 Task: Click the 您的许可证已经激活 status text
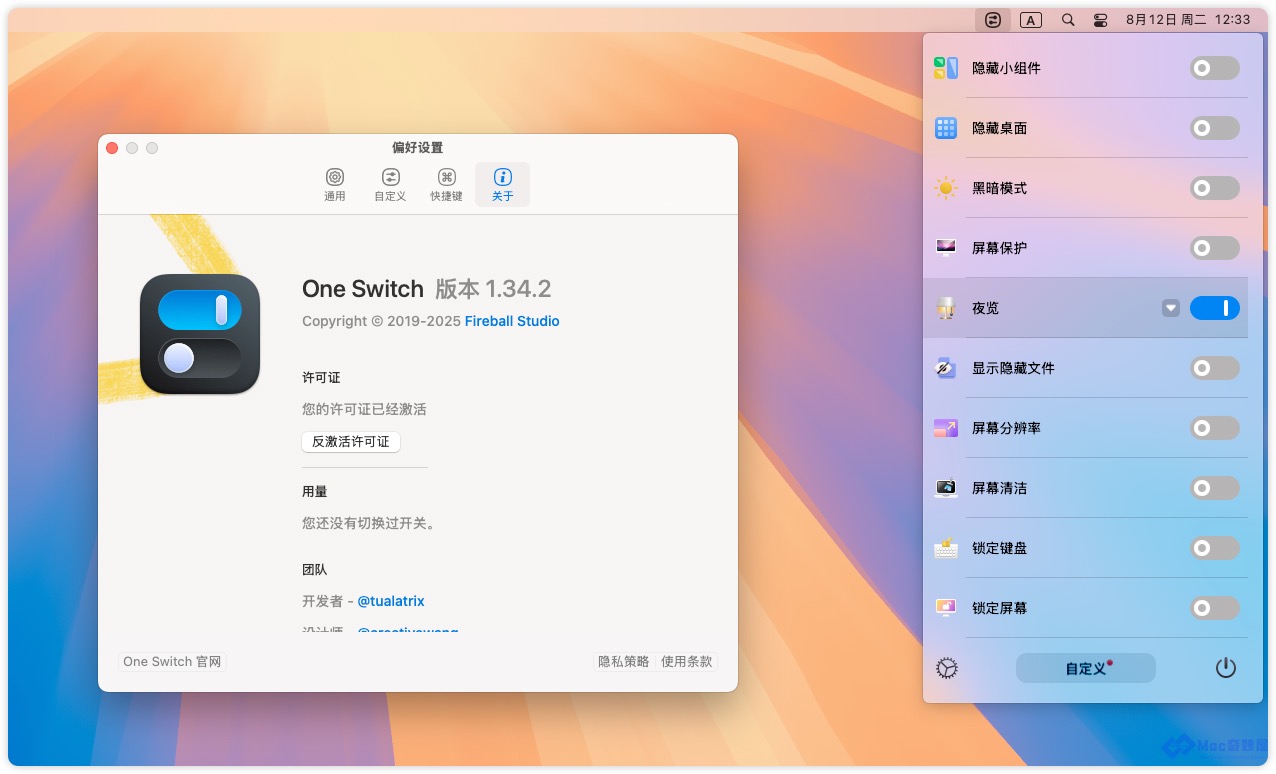pyautogui.click(x=365, y=409)
